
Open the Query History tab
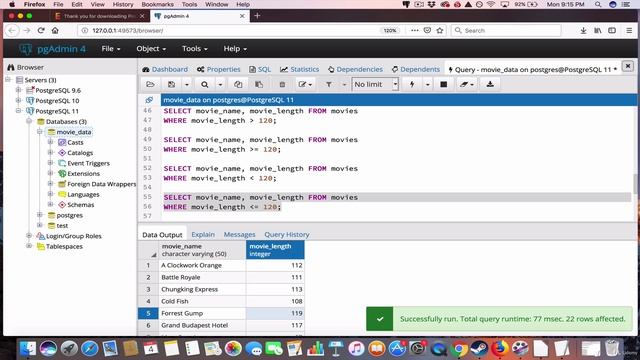click(x=287, y=234)
